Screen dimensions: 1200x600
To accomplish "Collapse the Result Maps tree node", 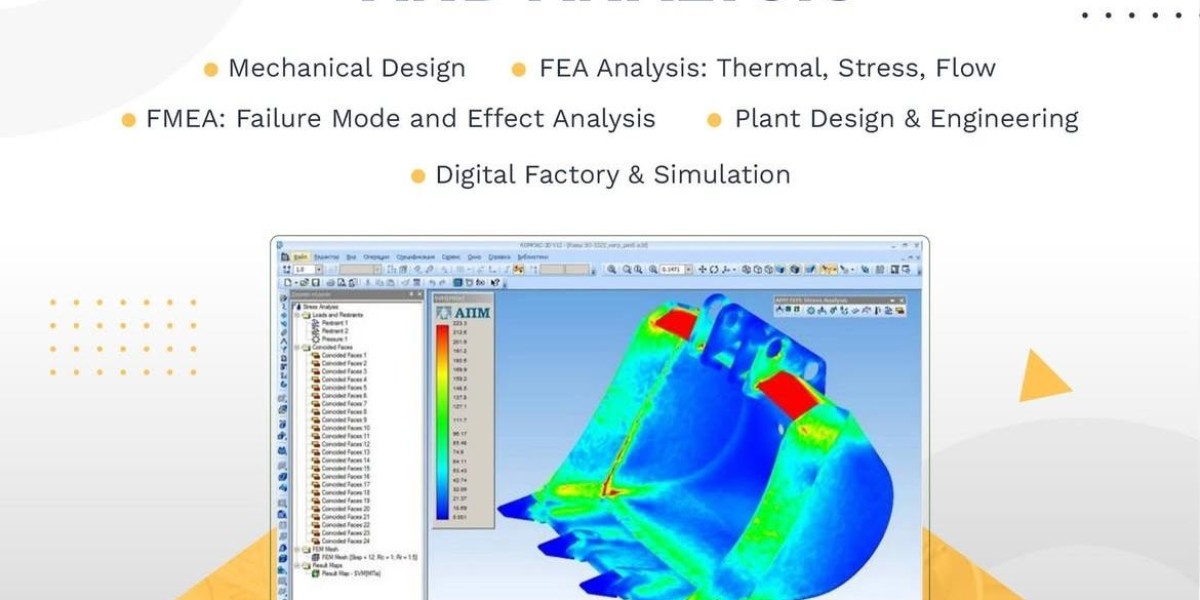I will coord(297,566).
